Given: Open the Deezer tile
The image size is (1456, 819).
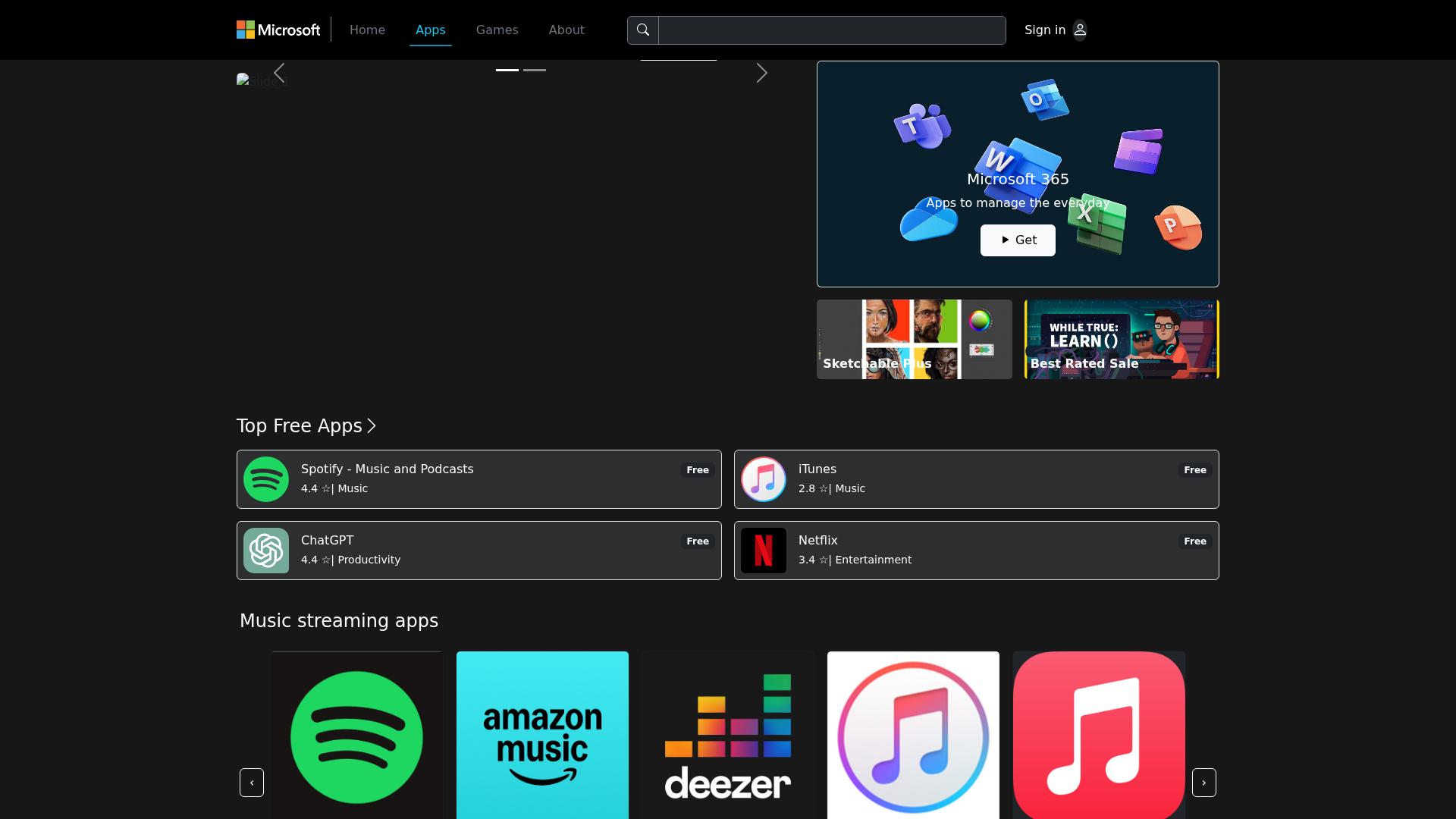Looking at the screenshot, I should 727,736.
